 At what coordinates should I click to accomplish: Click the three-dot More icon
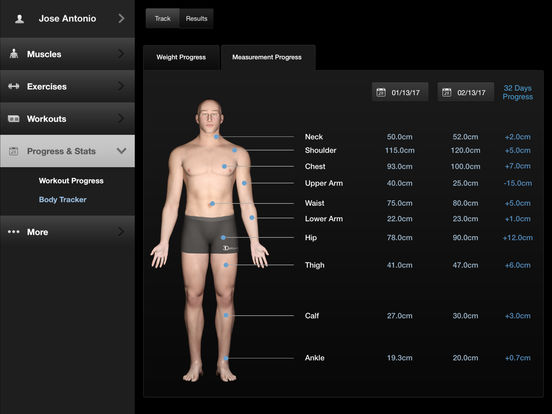14,232
